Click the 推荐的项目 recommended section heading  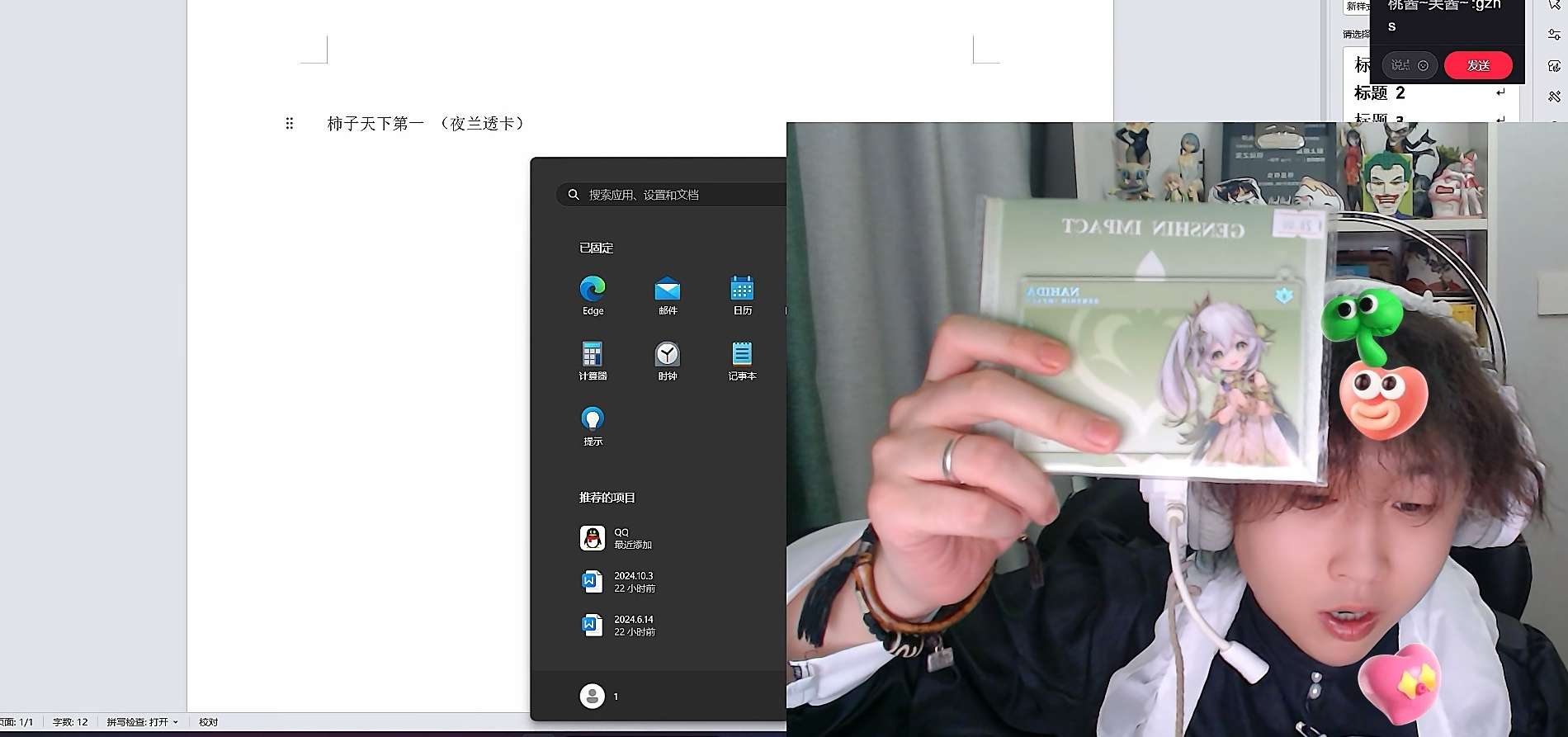coord(607,498)
